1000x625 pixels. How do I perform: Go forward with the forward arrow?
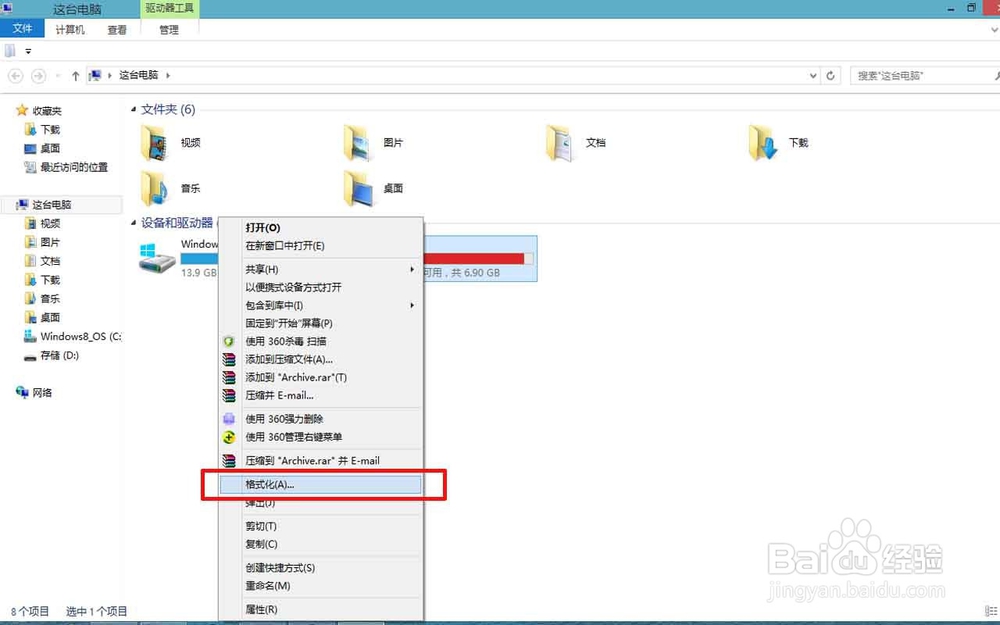(x=38, y=76)
